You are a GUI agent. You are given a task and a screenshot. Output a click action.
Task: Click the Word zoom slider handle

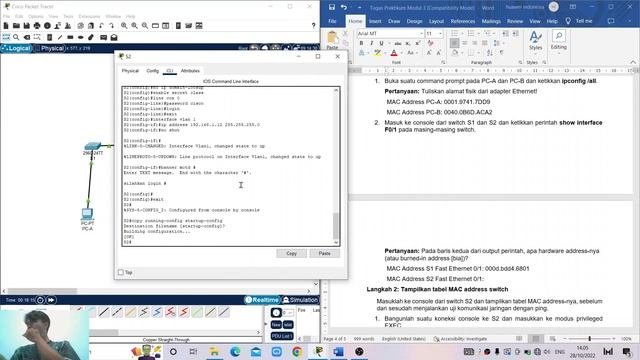[x=589, y=339]
